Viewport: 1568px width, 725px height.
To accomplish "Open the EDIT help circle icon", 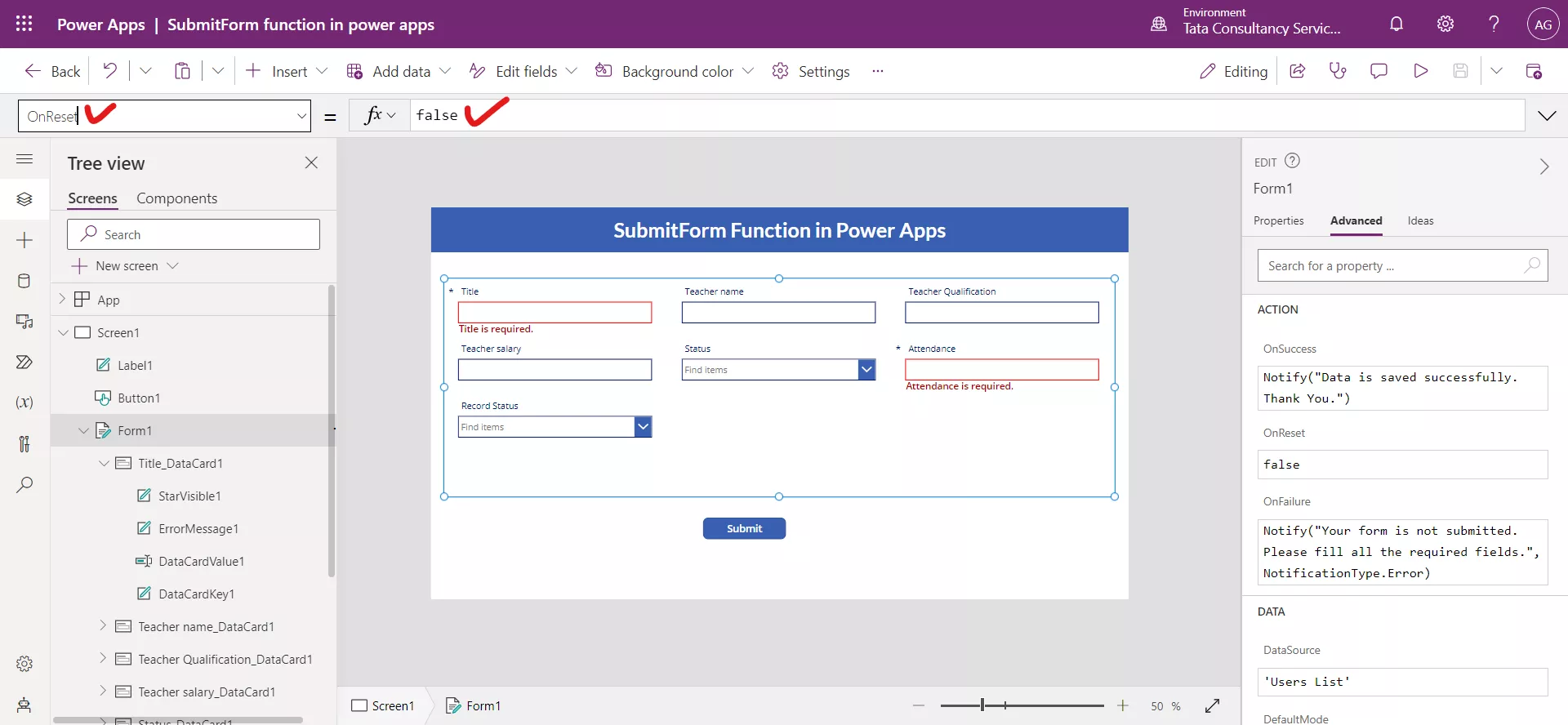I will (x=1292, y=161).
